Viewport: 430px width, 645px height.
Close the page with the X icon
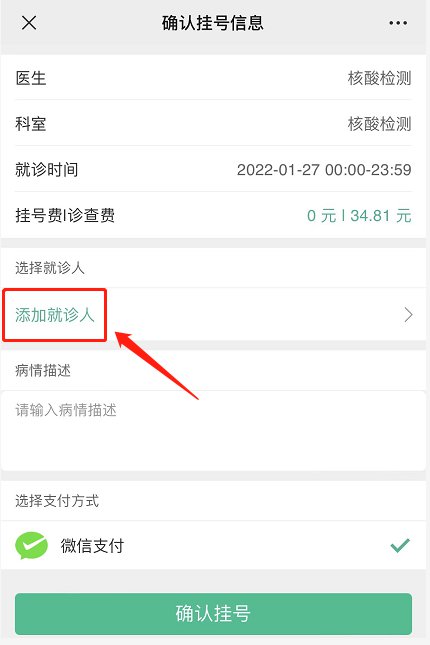pyautogui.click(x=29, y=23)
